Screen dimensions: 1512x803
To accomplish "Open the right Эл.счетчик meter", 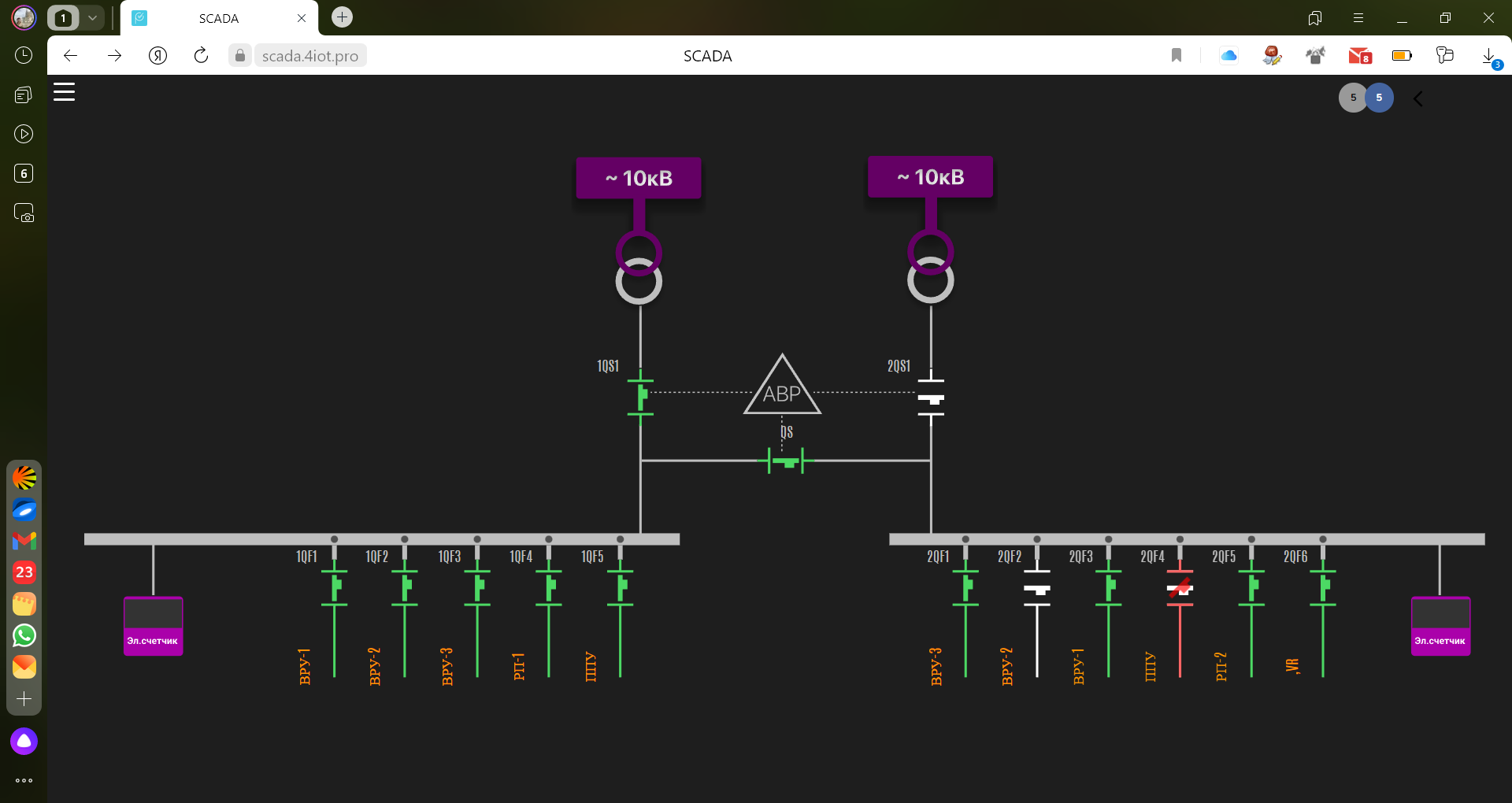I will point(1440,626).
